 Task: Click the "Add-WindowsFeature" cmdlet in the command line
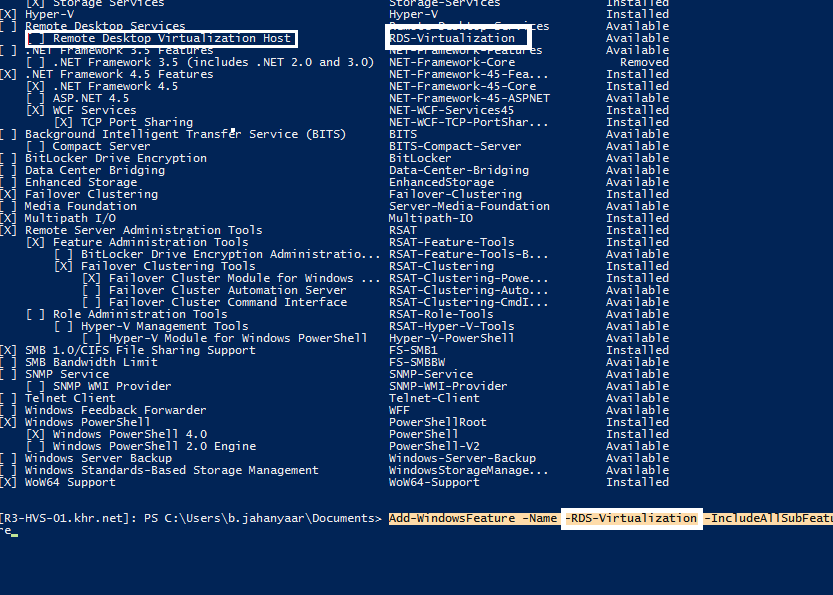tap(452, 518)
